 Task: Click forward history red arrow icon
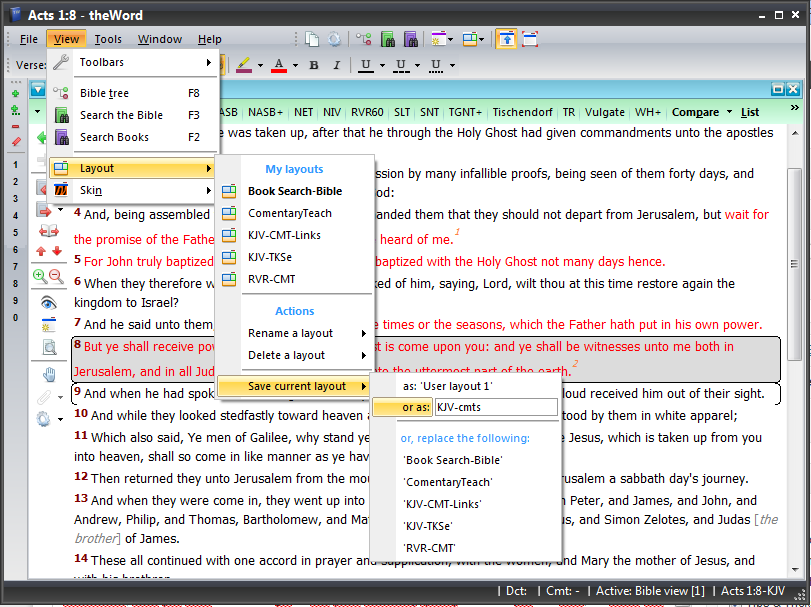45,210
